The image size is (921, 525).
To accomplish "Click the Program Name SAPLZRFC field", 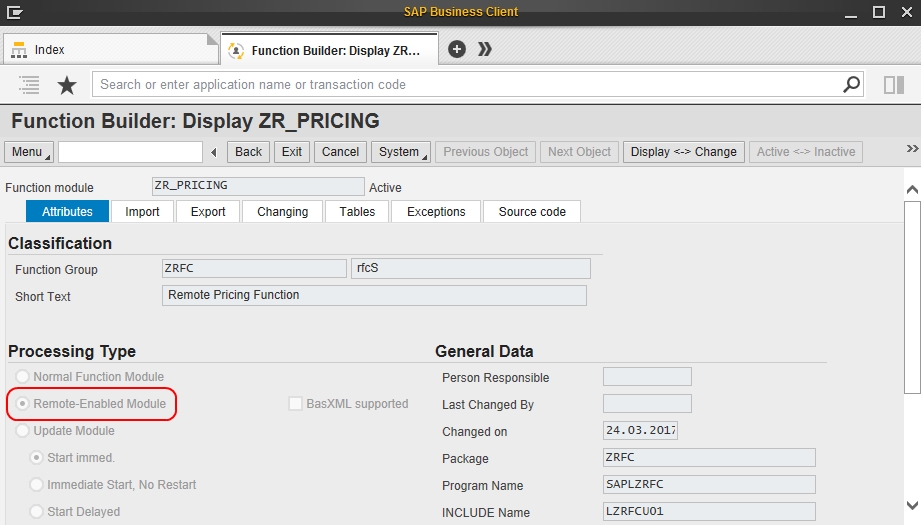I will click(x=709, y=484).
